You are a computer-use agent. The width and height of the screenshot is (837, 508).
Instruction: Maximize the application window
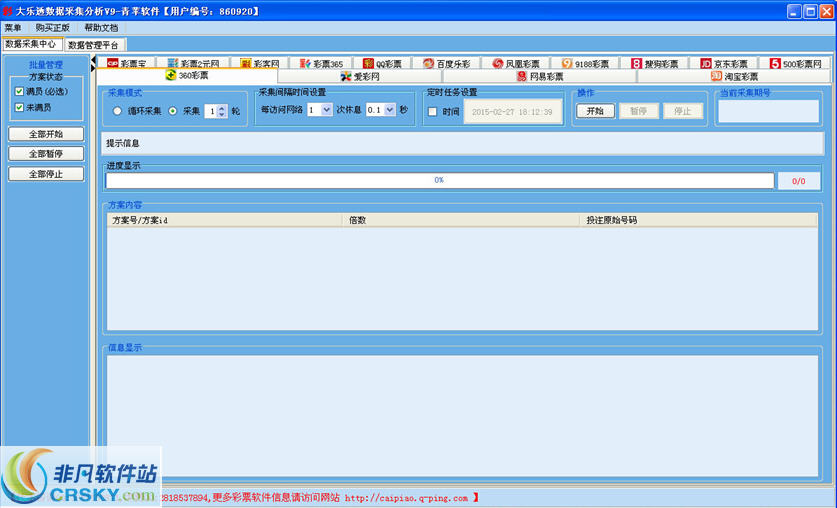[810, 11]
